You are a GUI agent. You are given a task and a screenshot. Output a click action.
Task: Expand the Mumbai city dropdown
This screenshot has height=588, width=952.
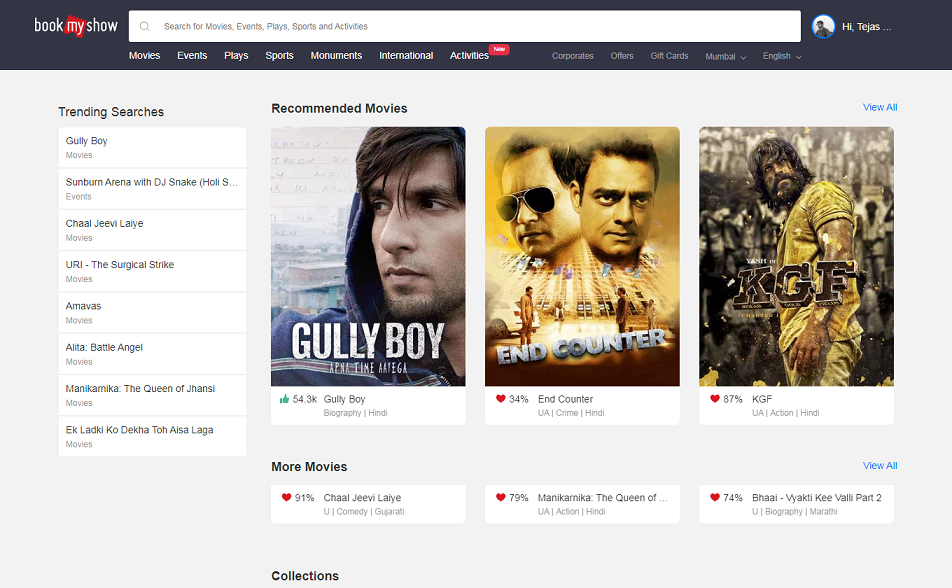pos(725,56)
